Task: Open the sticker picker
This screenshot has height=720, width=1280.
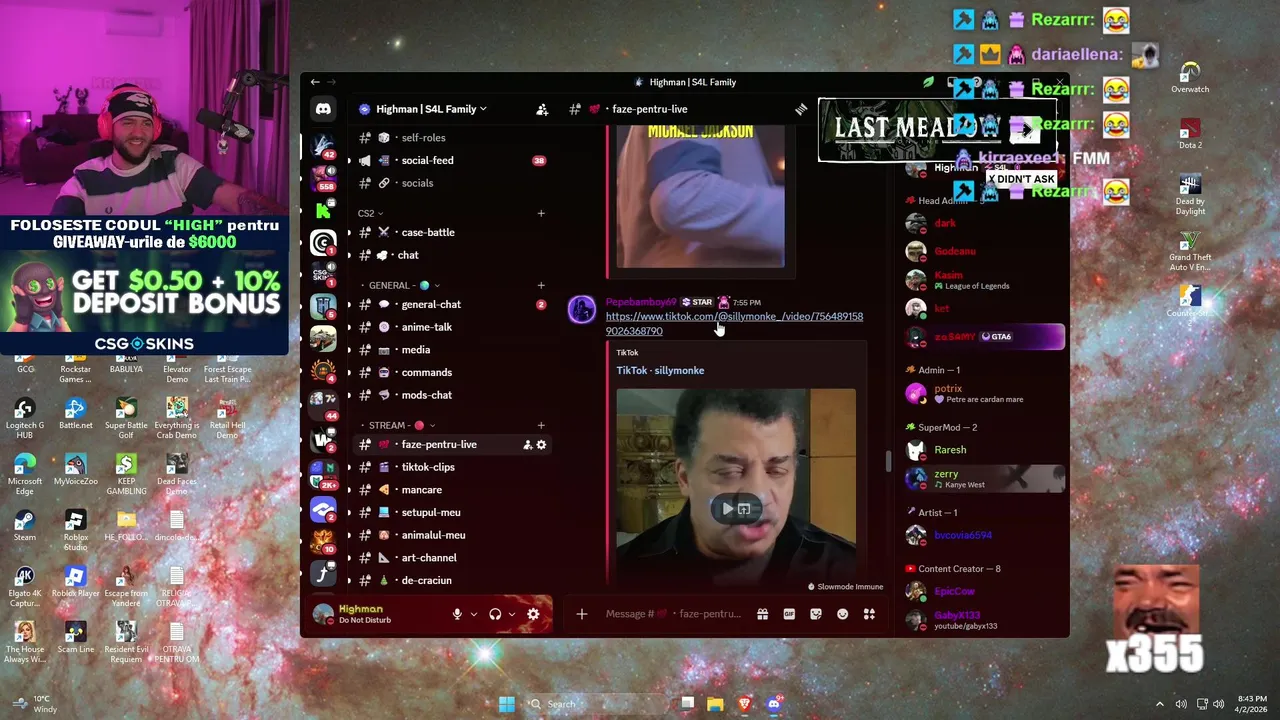Action: click(816, 614)
